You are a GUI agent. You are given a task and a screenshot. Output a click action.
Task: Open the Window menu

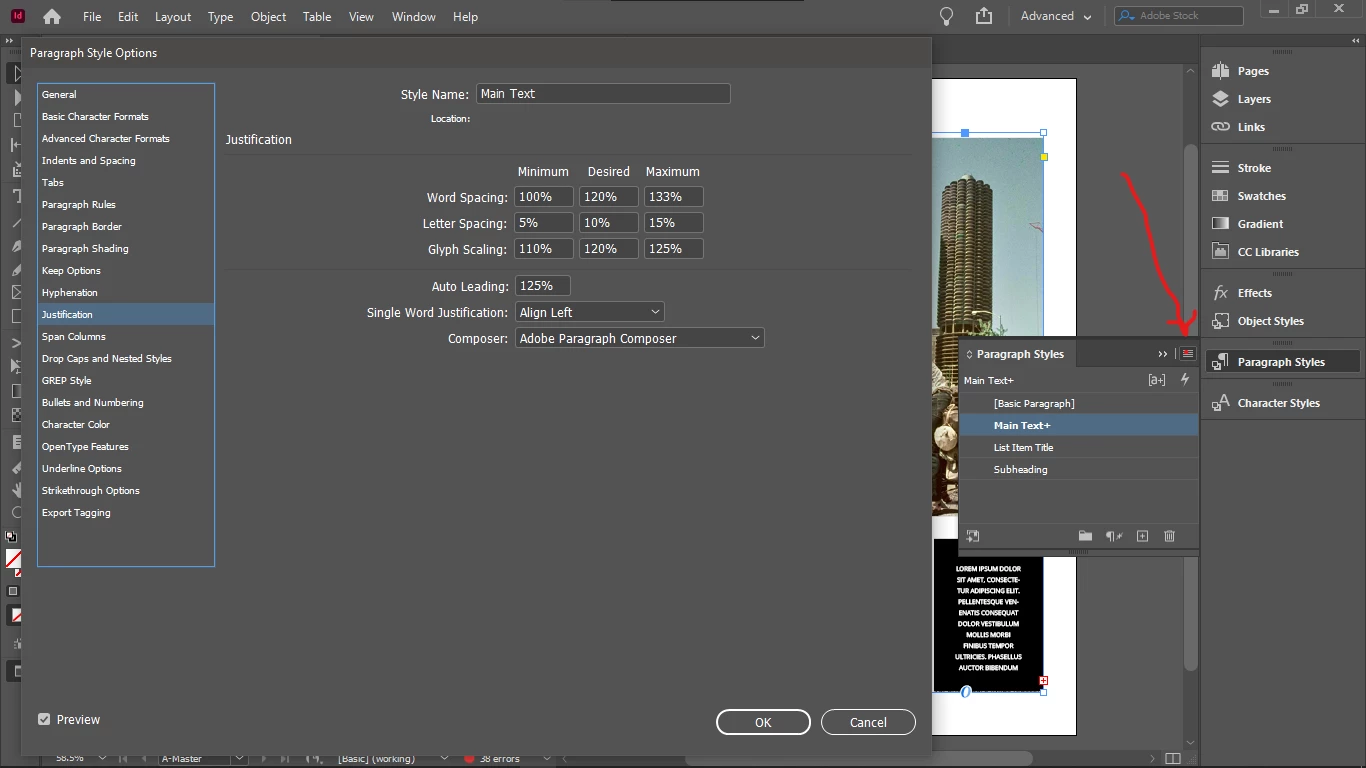point(413,17)
